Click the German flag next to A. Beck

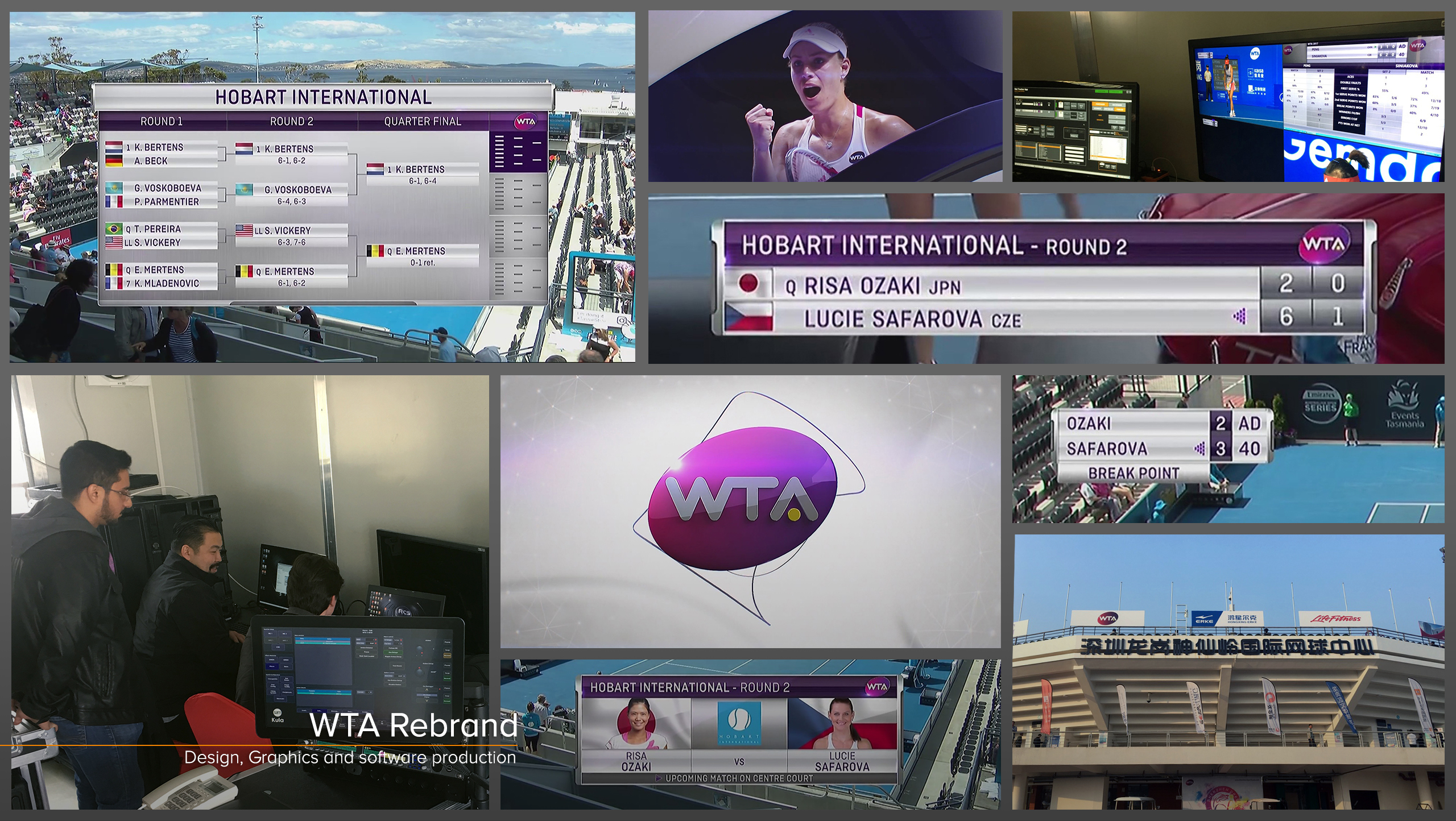114,160
